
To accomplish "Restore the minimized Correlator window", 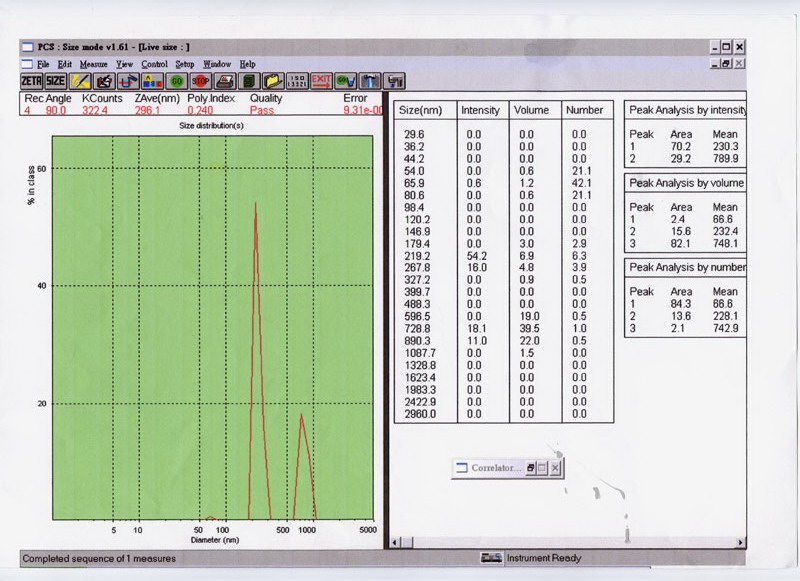I will click(x=531, y=467).
